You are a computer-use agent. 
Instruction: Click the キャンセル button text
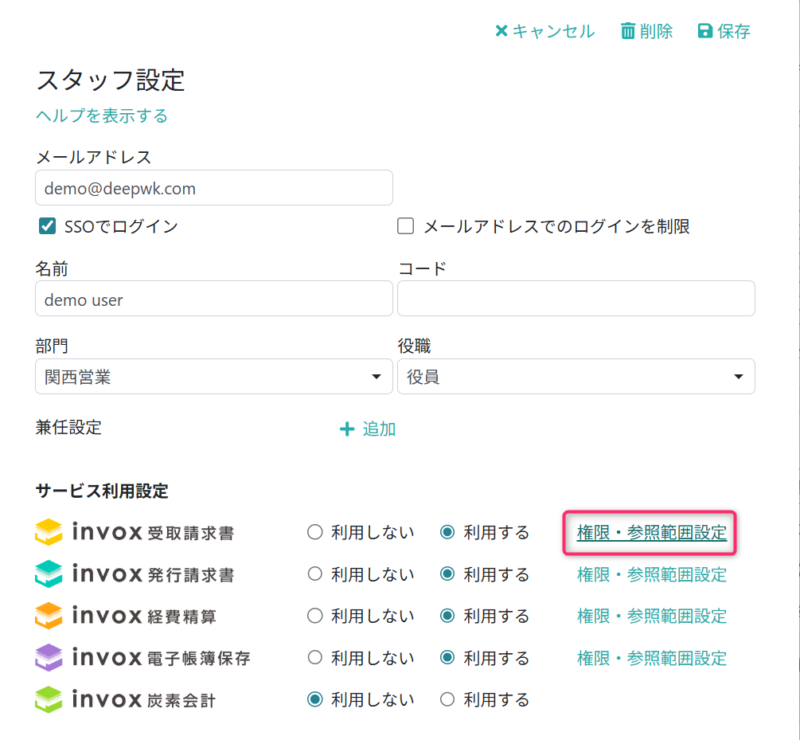553,31
